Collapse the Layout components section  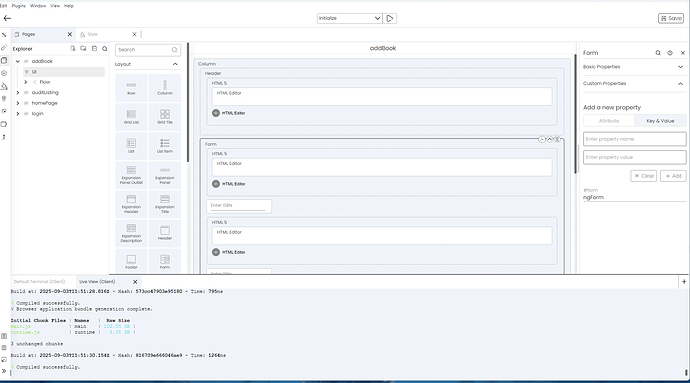pyautogui.click(x=175, y=64)
